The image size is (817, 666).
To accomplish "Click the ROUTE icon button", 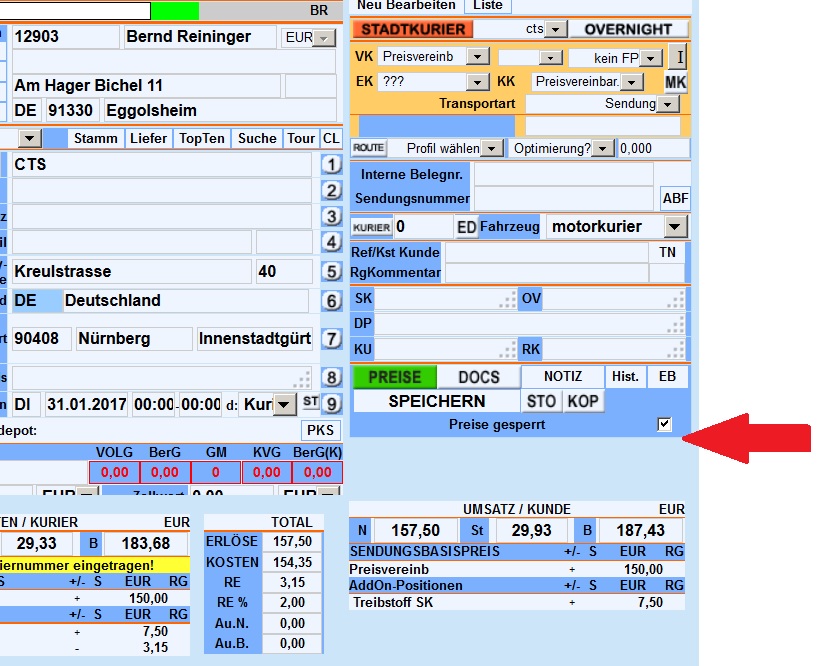I will (x=368, y=148).
